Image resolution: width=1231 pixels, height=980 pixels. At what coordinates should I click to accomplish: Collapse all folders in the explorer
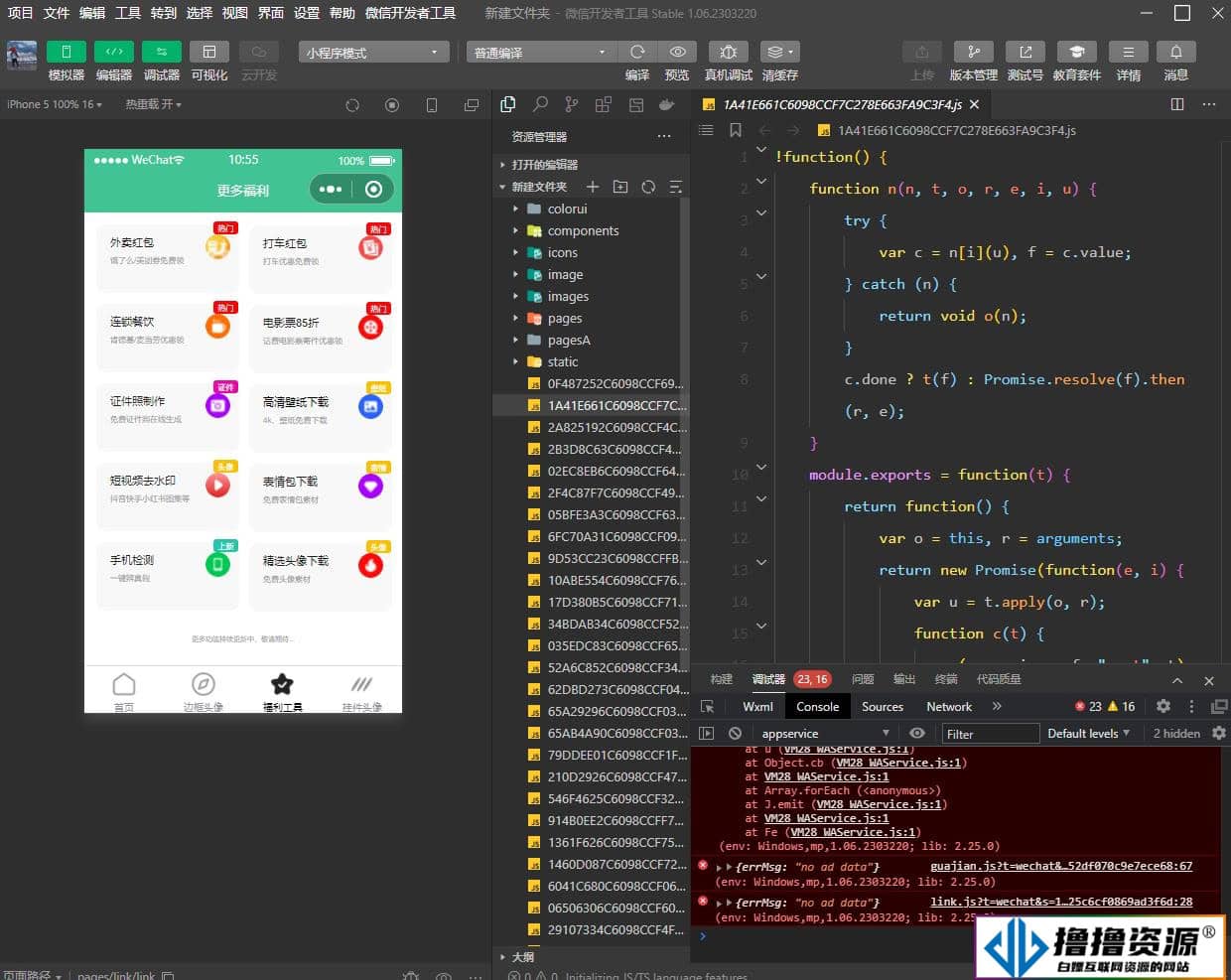pyautogui.click(x=676, y=187)
